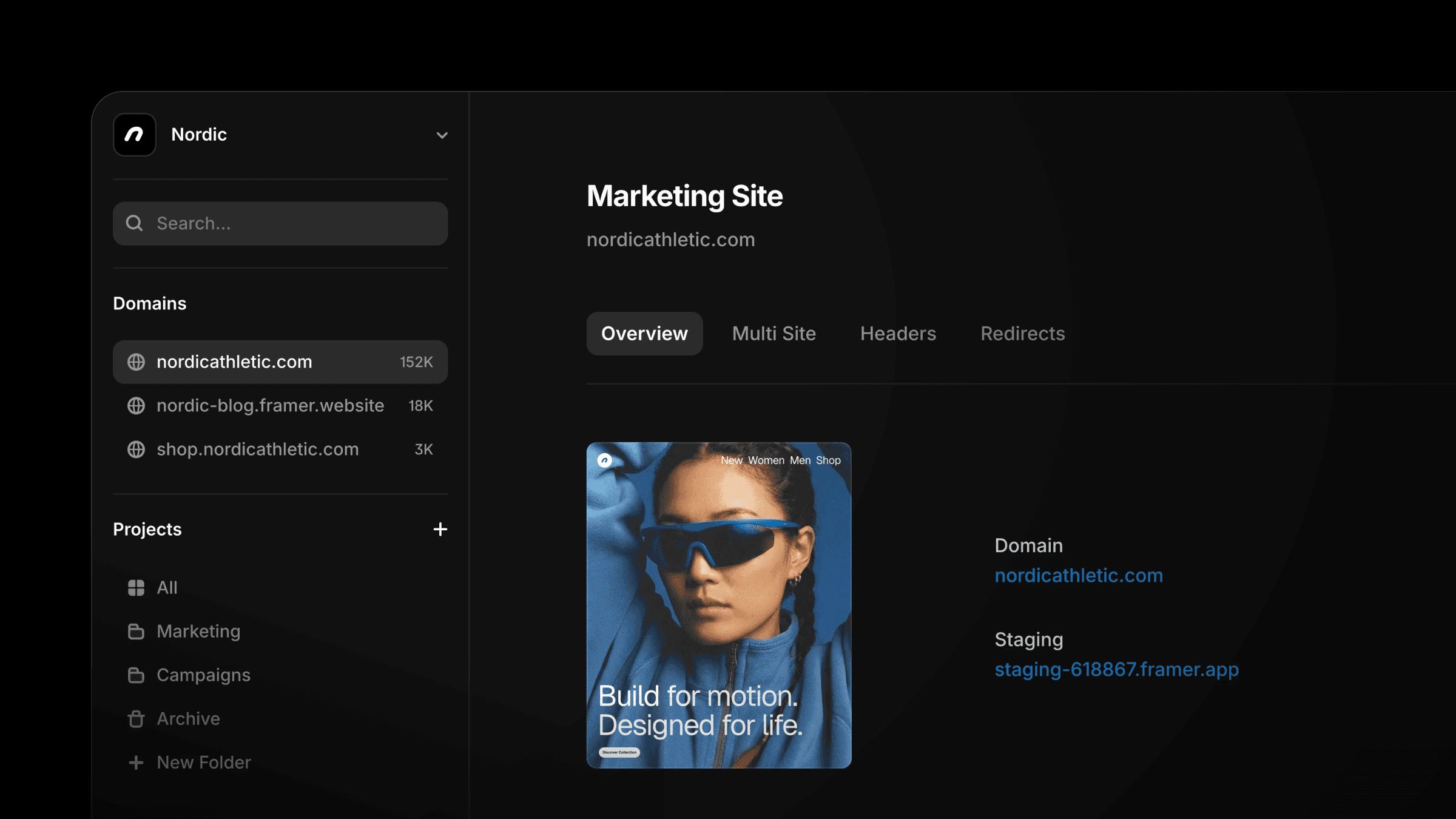Click the Nordic workspace logo icon
Image resolution: width=1456 pixels, height=819 pixels.
tap(135, 135)
